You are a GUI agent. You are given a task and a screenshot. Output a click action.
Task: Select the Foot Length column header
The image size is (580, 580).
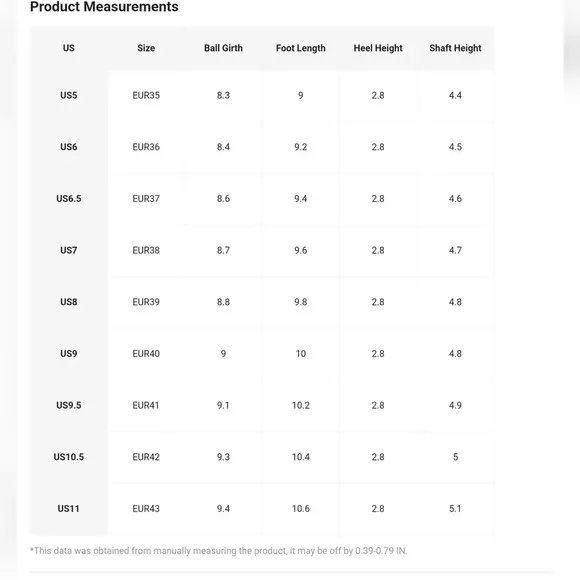tap(300, 48)
